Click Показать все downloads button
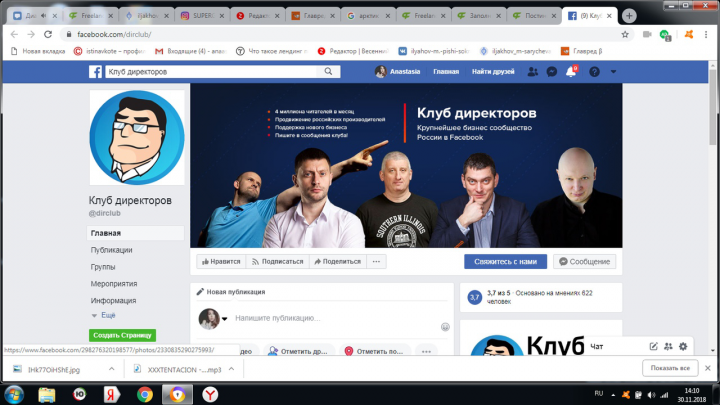The image size is (720, 405). tap(670, 368)
